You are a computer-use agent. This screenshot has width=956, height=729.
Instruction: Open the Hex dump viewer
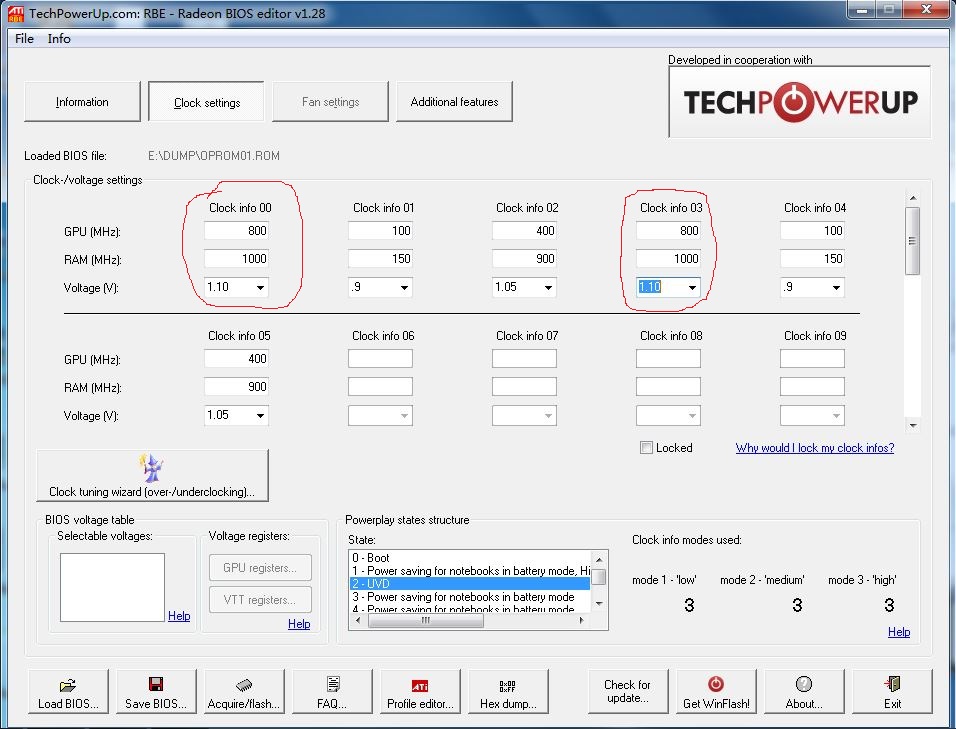[508, 691]
